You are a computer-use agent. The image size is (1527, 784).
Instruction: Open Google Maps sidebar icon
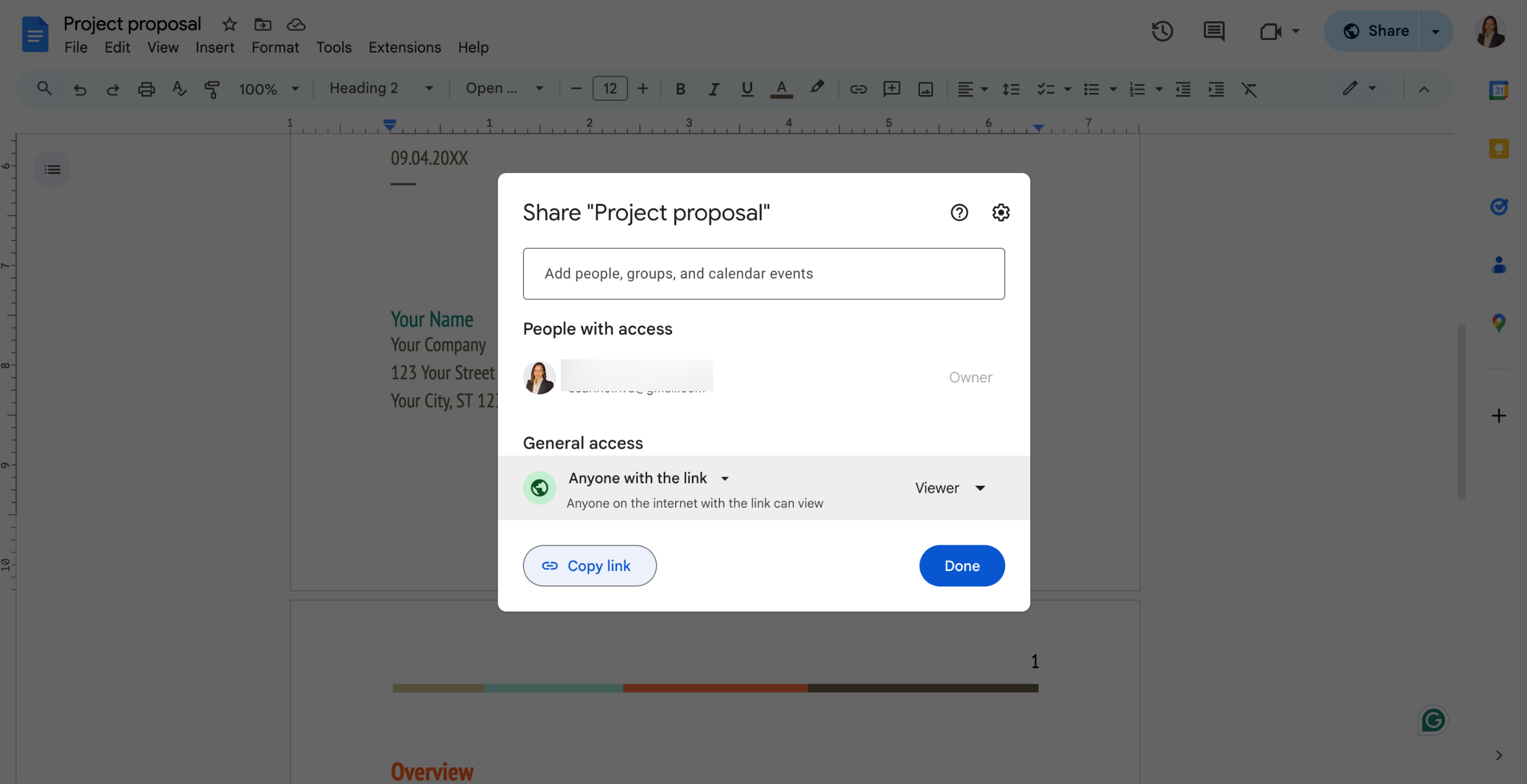click(x=1498, y=323)
